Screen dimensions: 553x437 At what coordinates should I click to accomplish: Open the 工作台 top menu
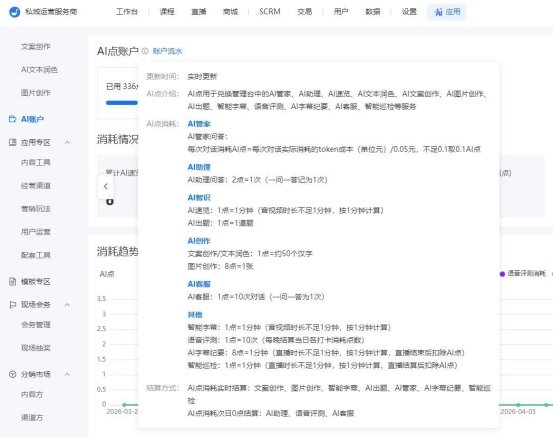pyautogui.click(x=127, y=12)
